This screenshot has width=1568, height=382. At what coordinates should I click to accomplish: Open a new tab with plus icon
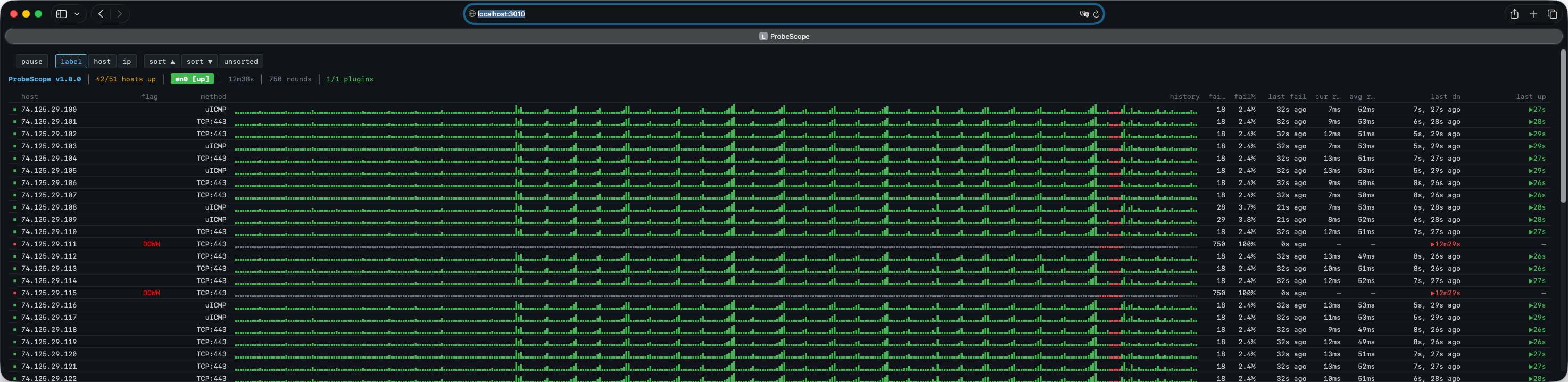[1533, 14]
